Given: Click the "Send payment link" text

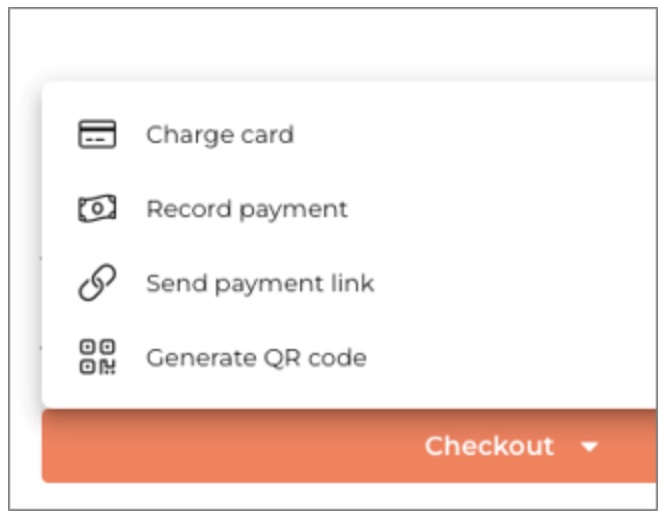Looking at the screenshot, I should (260, 283).
